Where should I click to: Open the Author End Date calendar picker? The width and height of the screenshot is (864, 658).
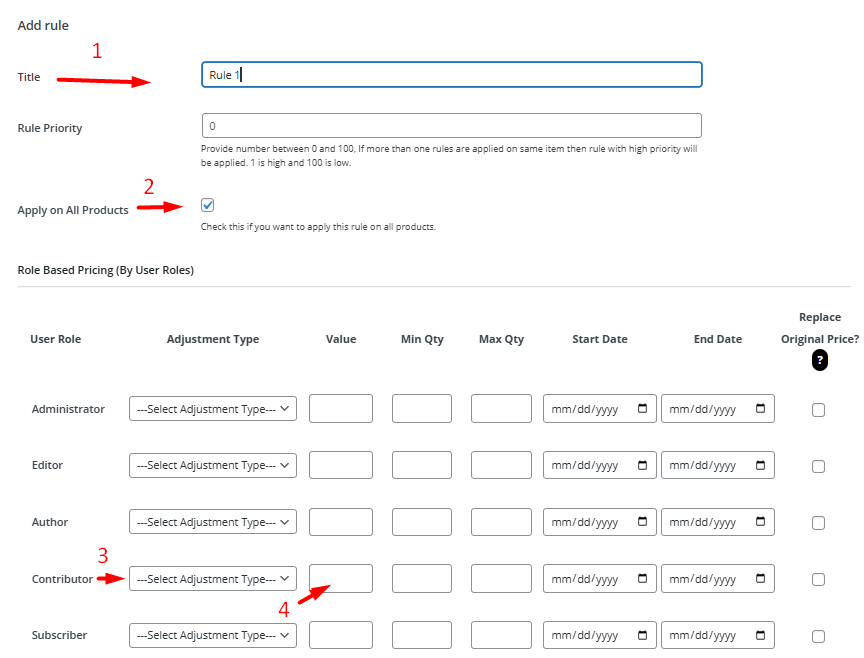tap(760, 521)
